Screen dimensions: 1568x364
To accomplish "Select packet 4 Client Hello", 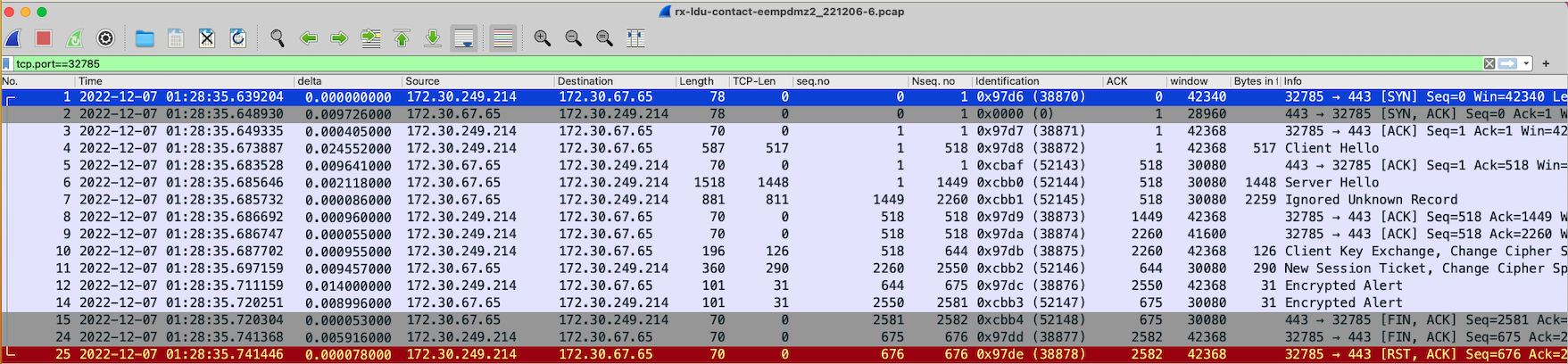I will click(x=784, y=148).
